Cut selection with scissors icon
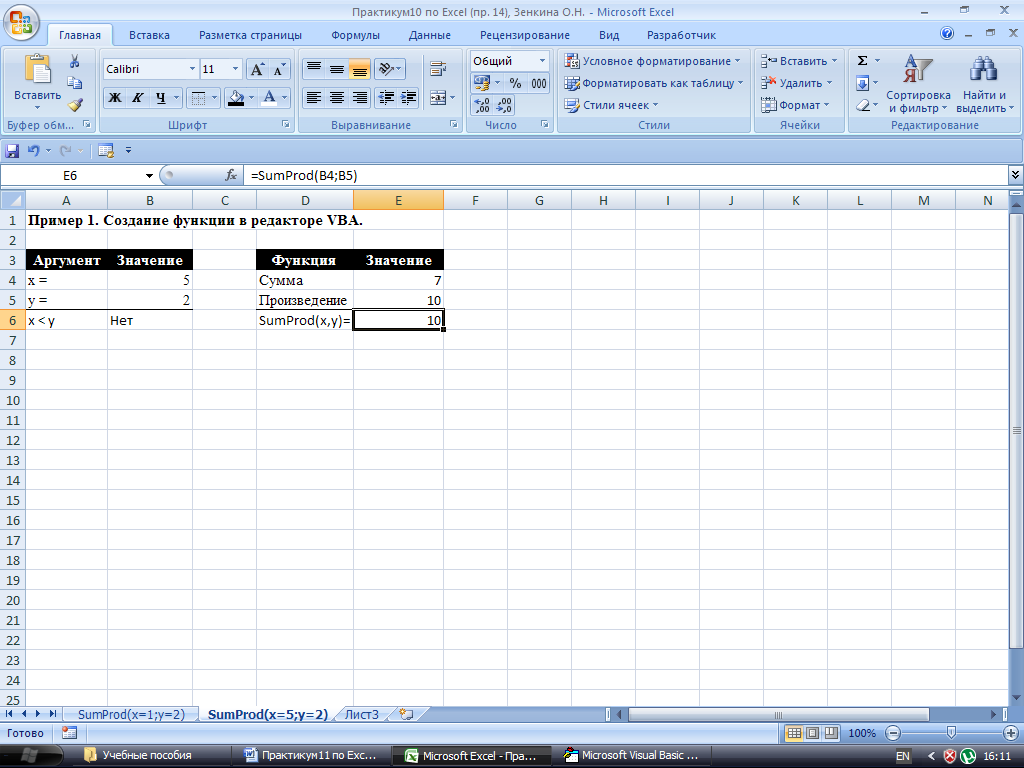 (74, 61)
